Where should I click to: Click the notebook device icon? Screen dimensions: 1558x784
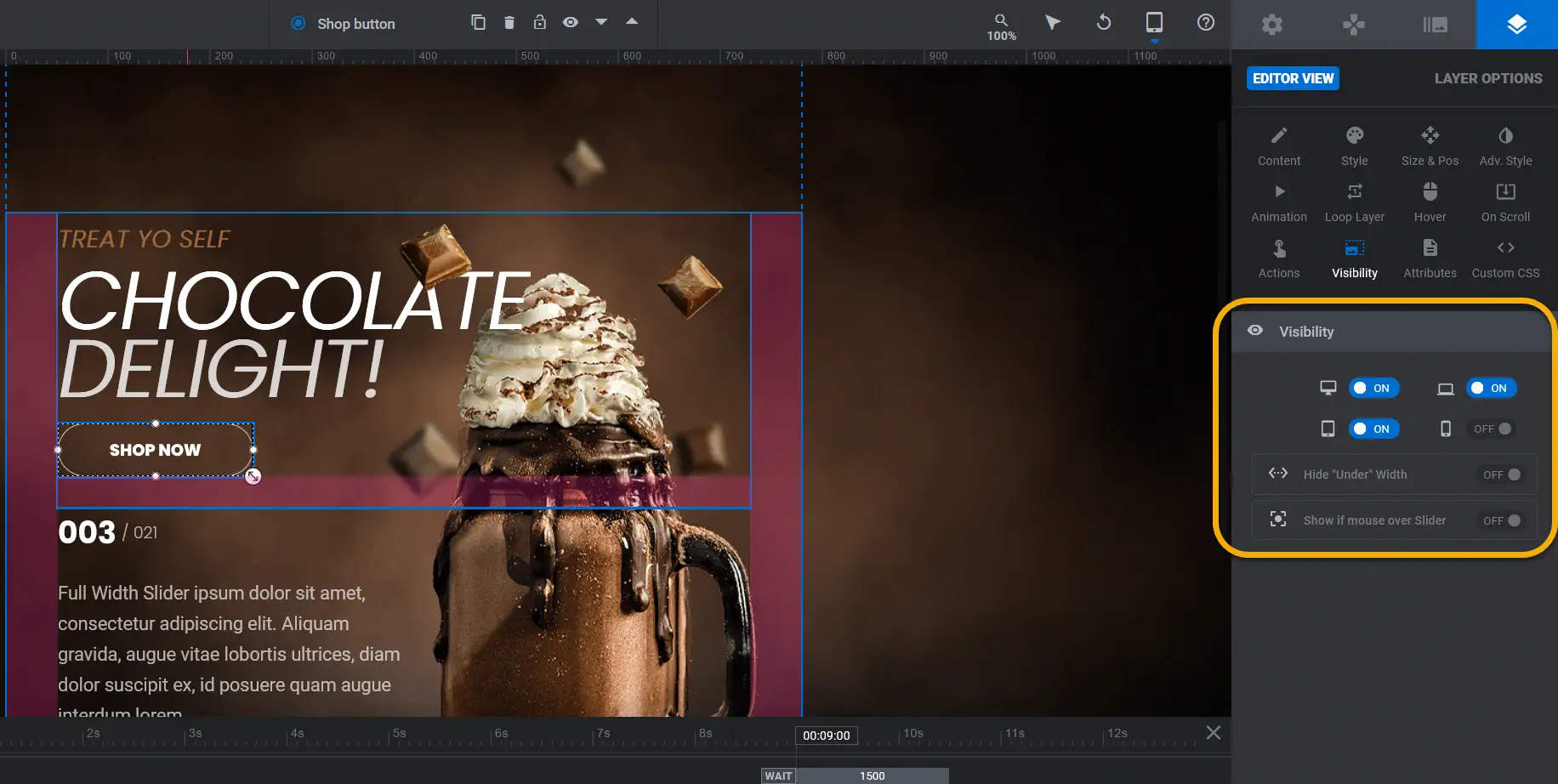1446,389
